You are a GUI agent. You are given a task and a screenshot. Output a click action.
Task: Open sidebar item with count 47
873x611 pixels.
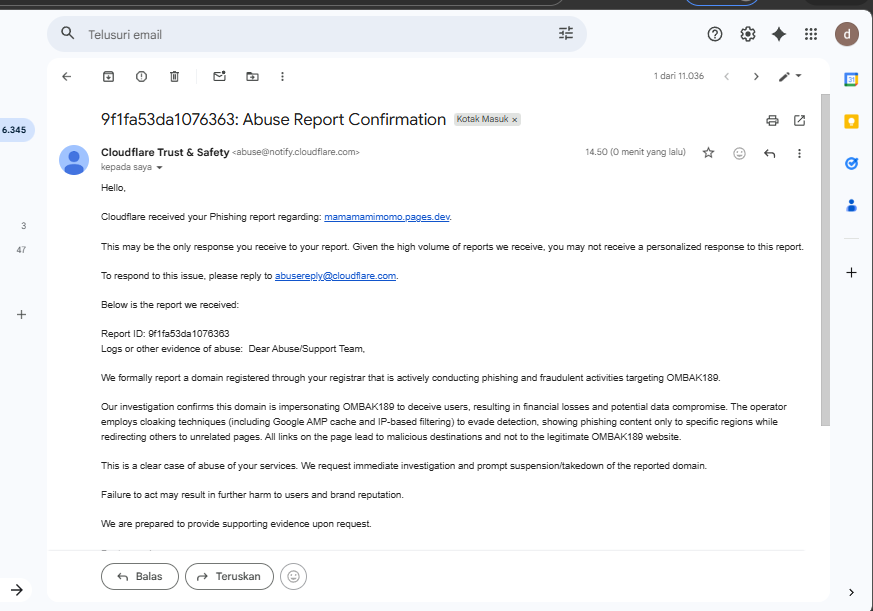coord(21,250)
